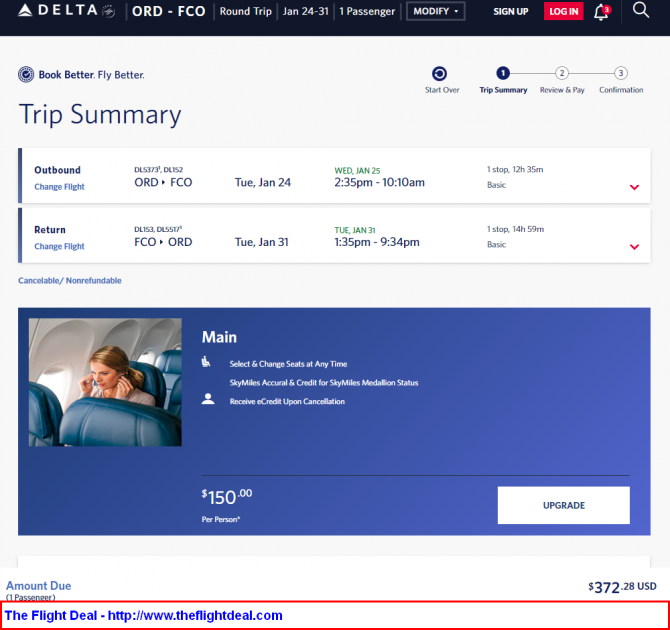Open the MODIFY dropdown

click(435, 11)
